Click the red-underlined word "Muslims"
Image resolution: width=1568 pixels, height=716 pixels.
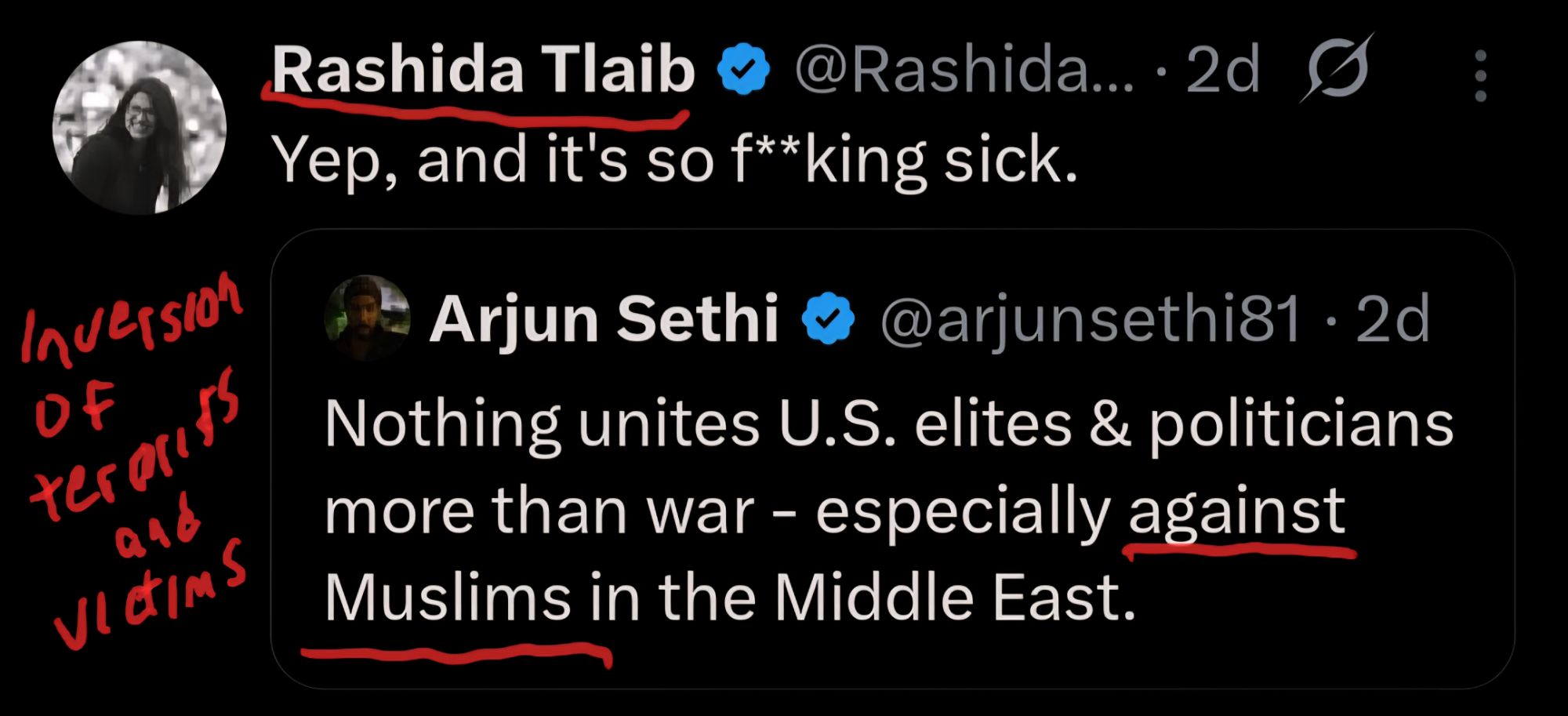pos(448,598)
